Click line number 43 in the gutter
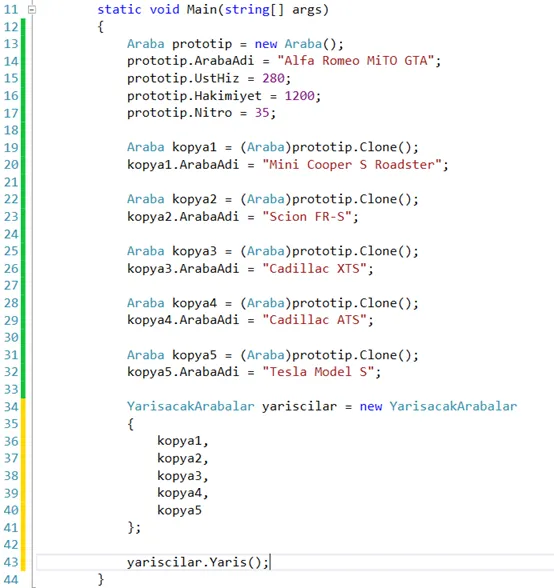Image resolution: width=554 pixels, height=588 pixels. [11, 562]
